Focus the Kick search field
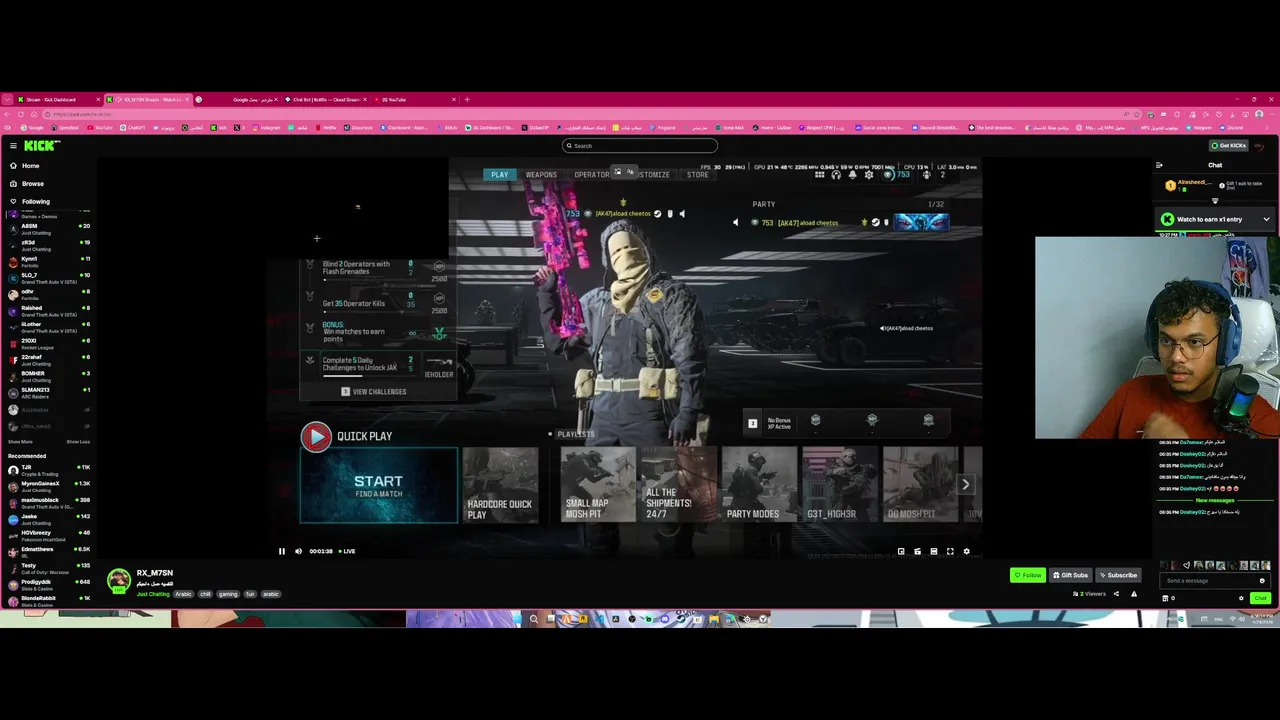The width and height of the screenshot is (1280, 720). (x=639, y=146)
